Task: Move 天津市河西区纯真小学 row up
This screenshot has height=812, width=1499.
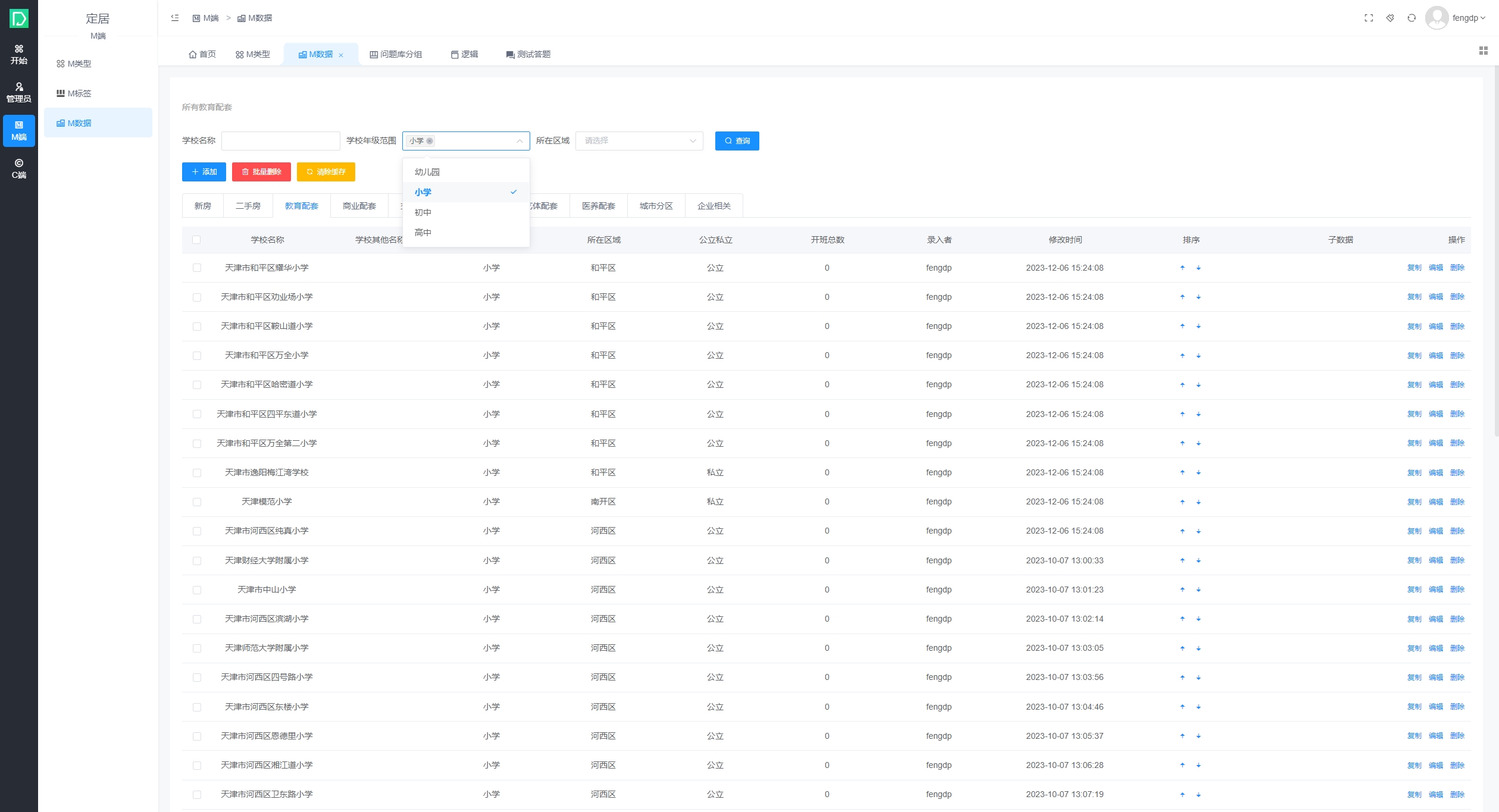Action: 1182,531
